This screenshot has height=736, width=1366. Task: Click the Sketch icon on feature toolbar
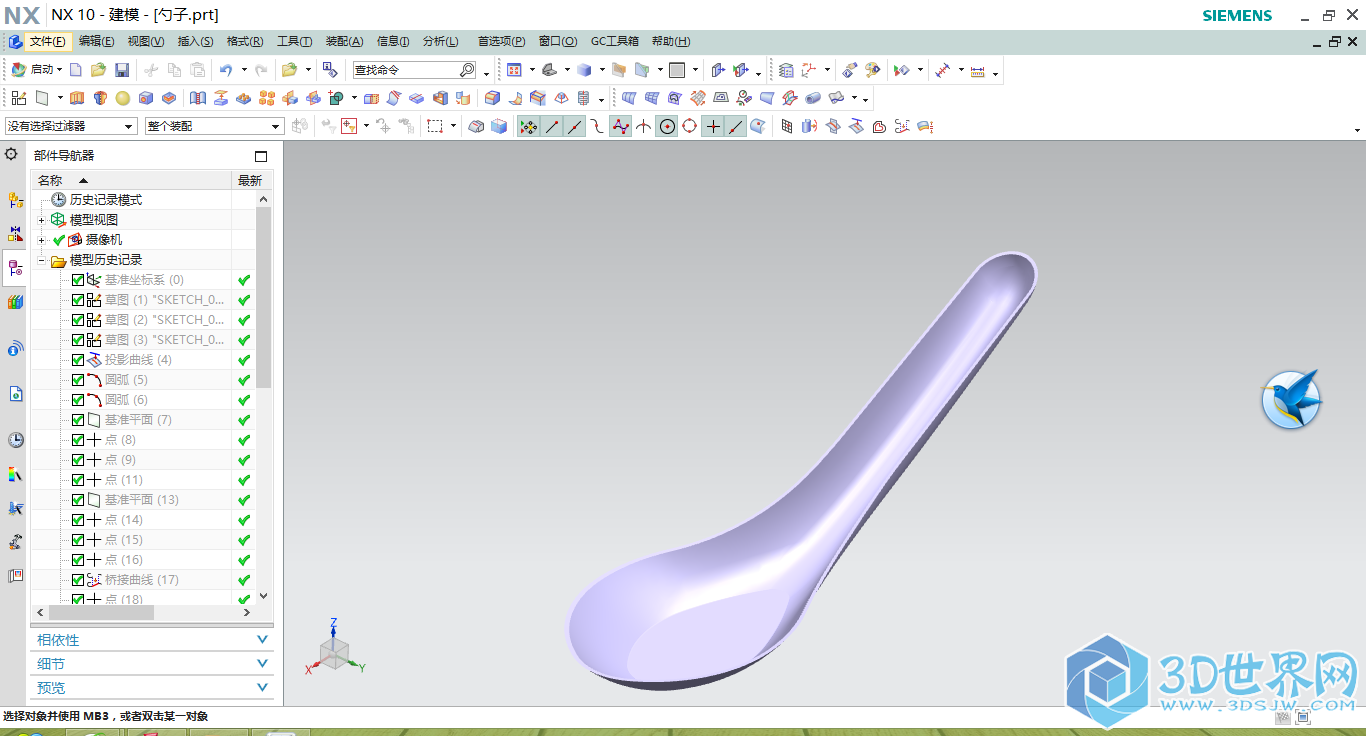click(x=19, y=98)
